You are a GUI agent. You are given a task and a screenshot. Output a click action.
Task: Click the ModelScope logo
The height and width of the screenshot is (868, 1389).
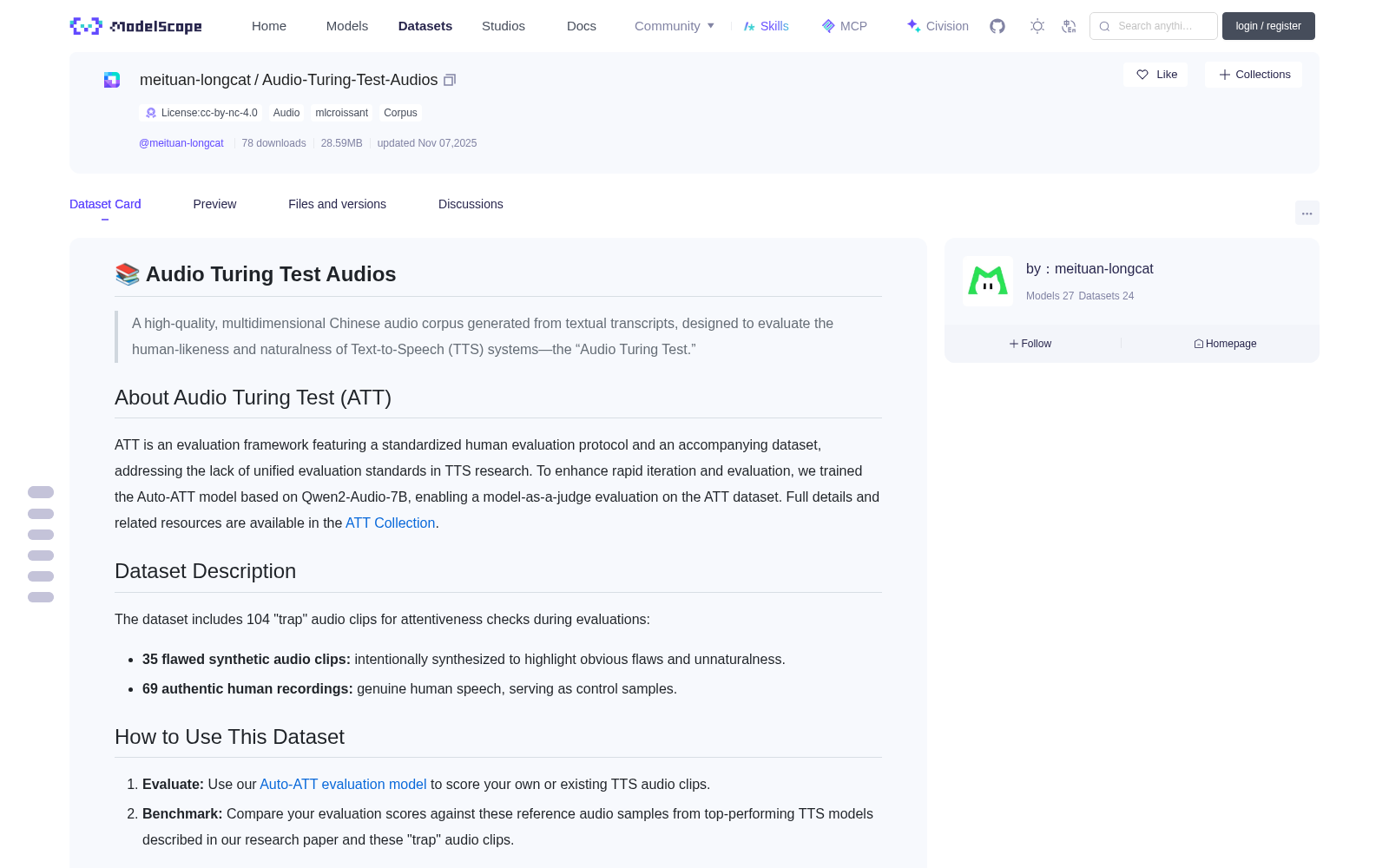pos(136,26)
